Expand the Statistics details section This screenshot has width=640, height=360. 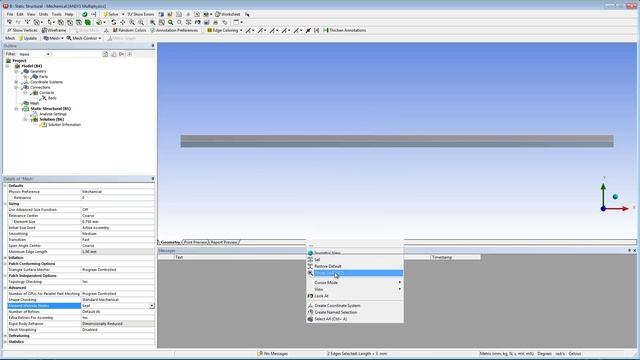coord(5,342)
